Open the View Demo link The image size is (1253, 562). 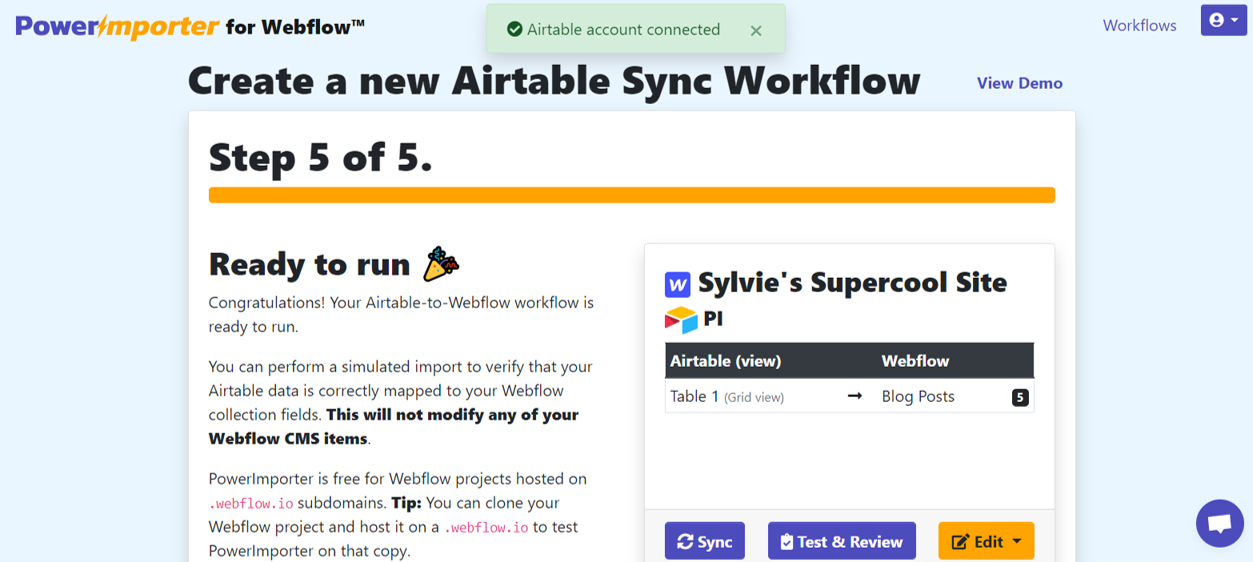click(1019, 83)
